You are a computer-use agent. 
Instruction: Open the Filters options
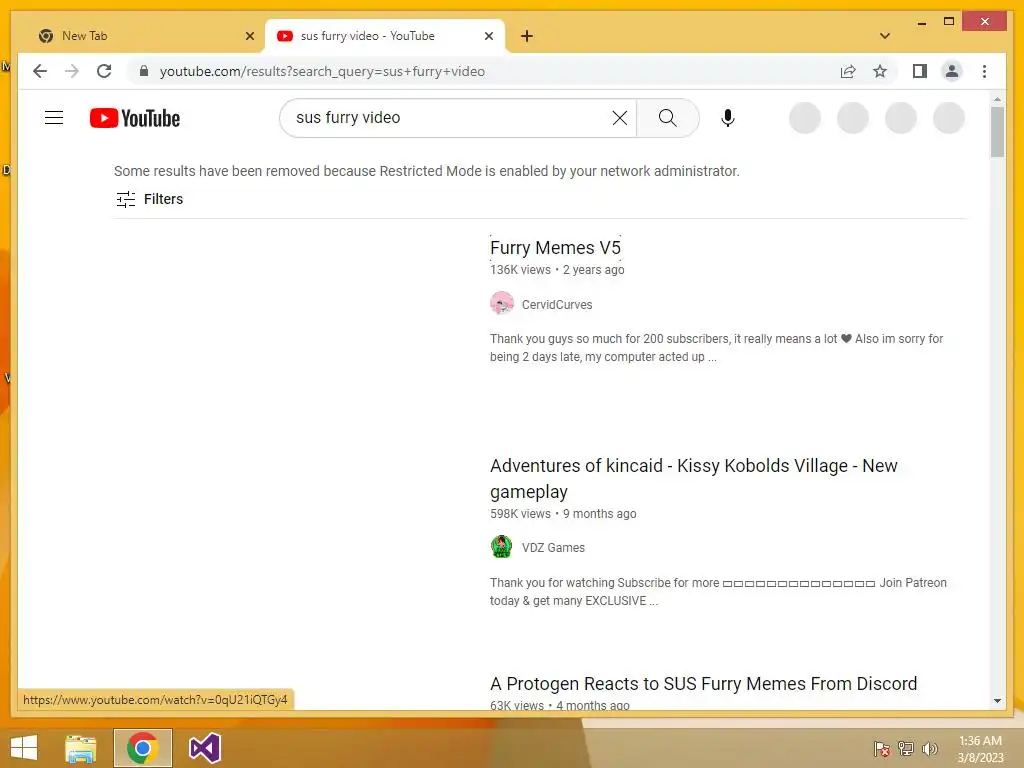[x=150, y=199]
